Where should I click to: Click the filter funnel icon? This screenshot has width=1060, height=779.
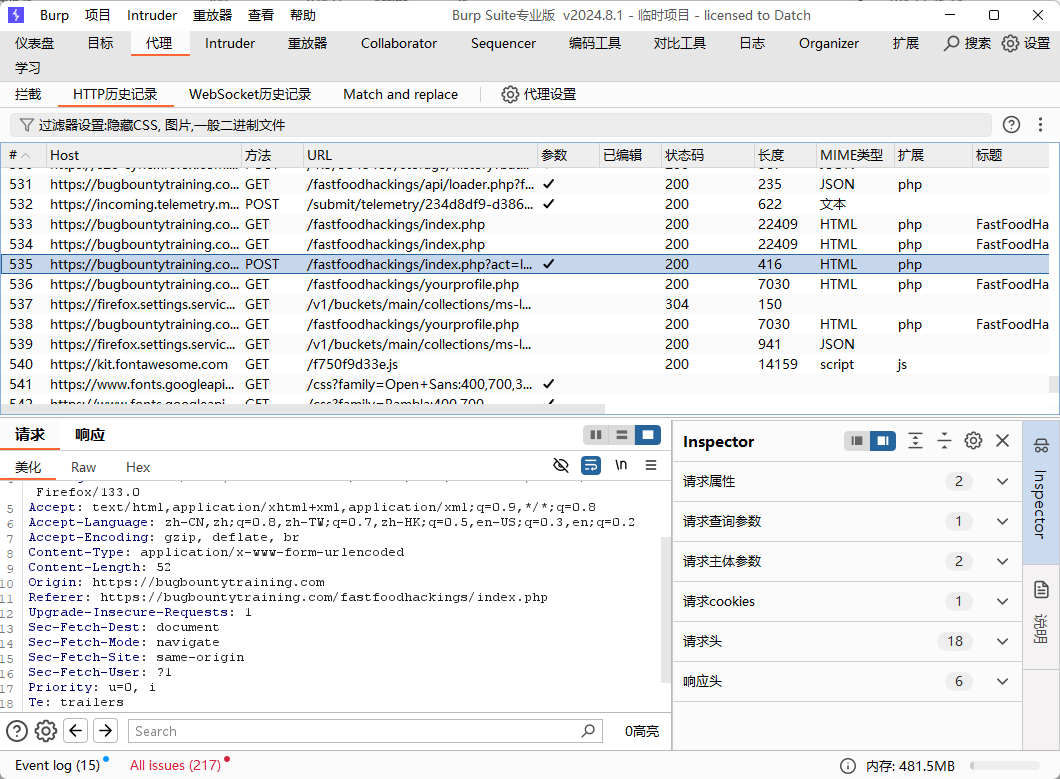(x=26, y=125)
